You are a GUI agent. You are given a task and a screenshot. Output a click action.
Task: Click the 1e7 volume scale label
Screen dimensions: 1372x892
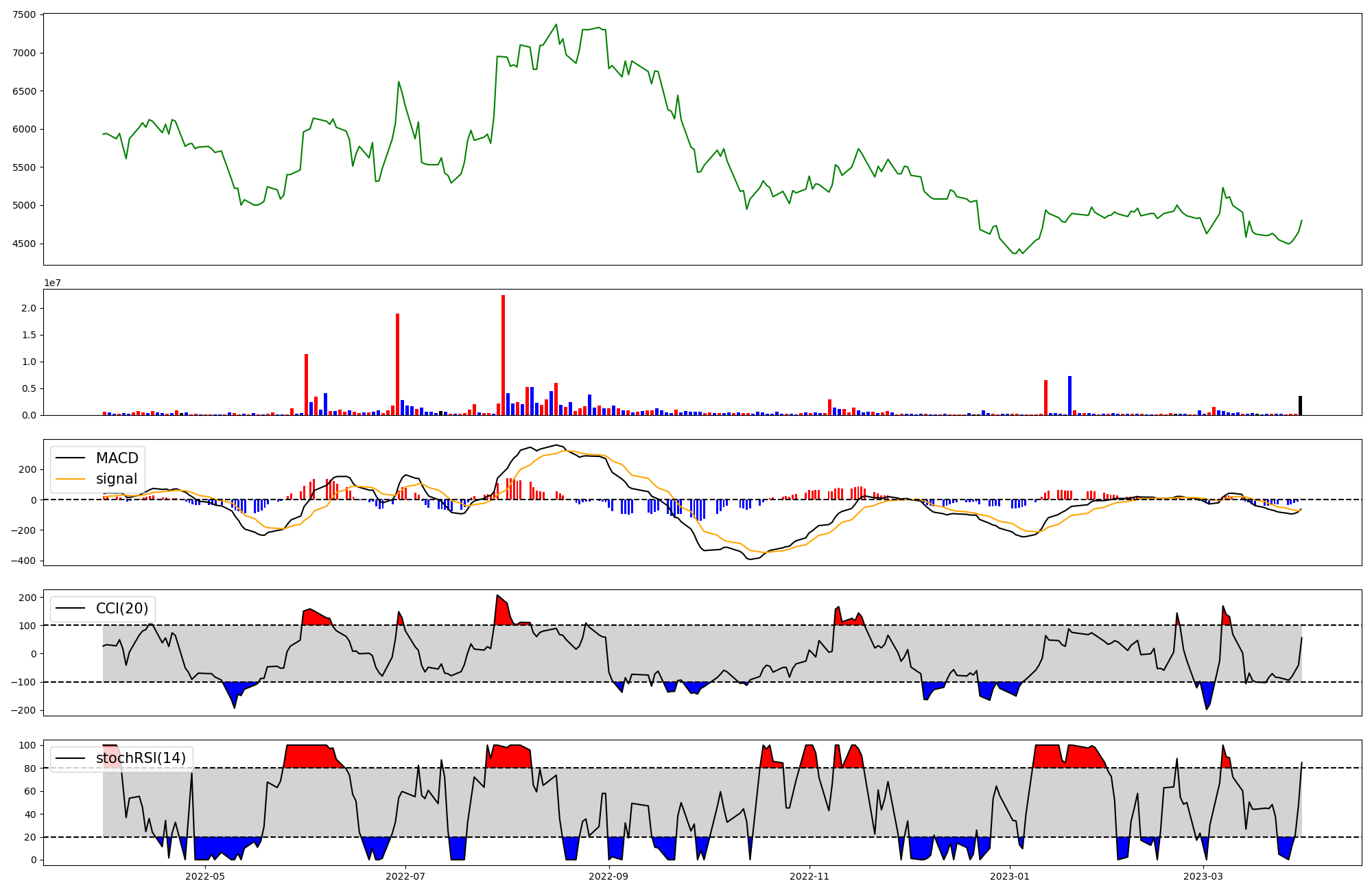[x=52, y=283]
